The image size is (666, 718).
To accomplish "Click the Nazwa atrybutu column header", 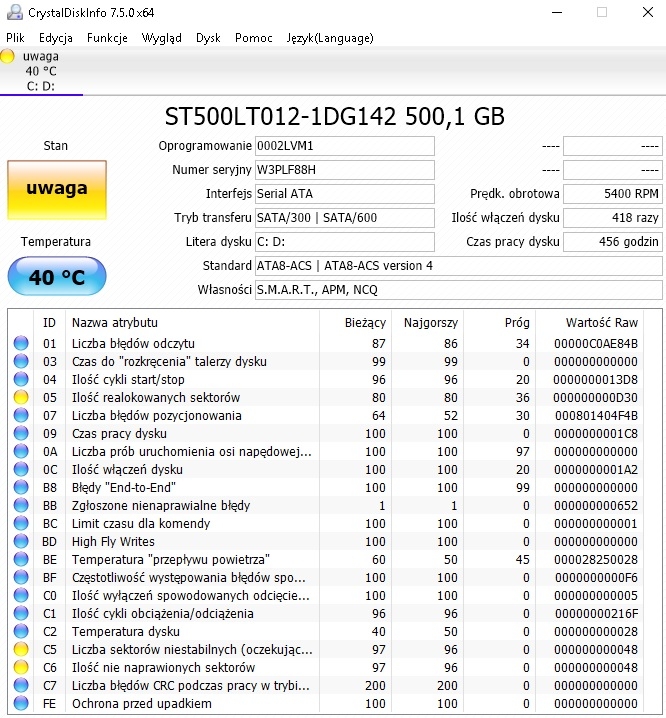I will pos(192,323).
